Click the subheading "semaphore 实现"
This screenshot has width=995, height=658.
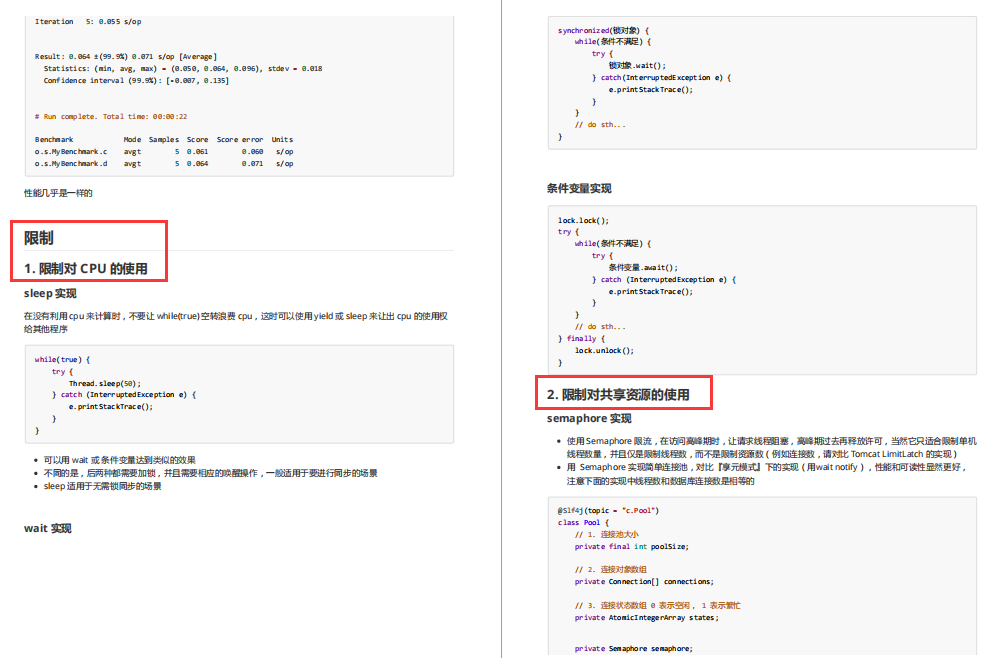(589, 418)
